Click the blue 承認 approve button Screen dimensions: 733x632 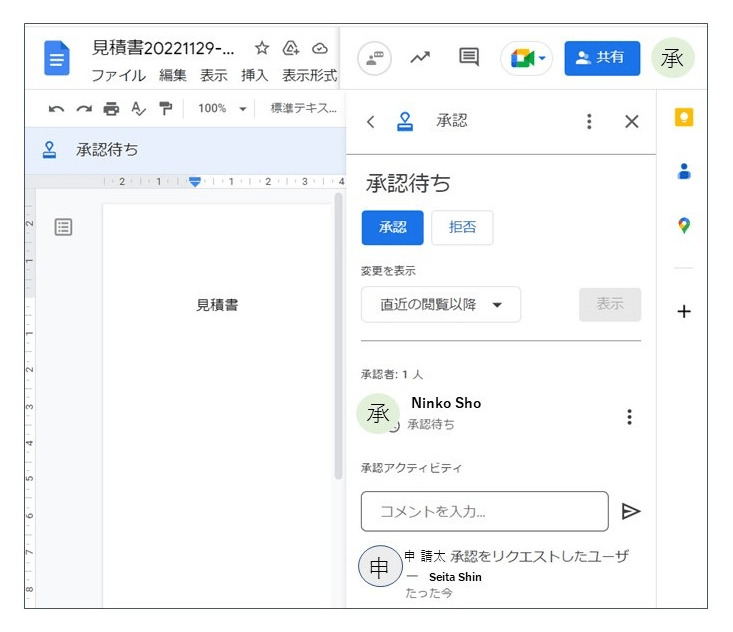393,228
